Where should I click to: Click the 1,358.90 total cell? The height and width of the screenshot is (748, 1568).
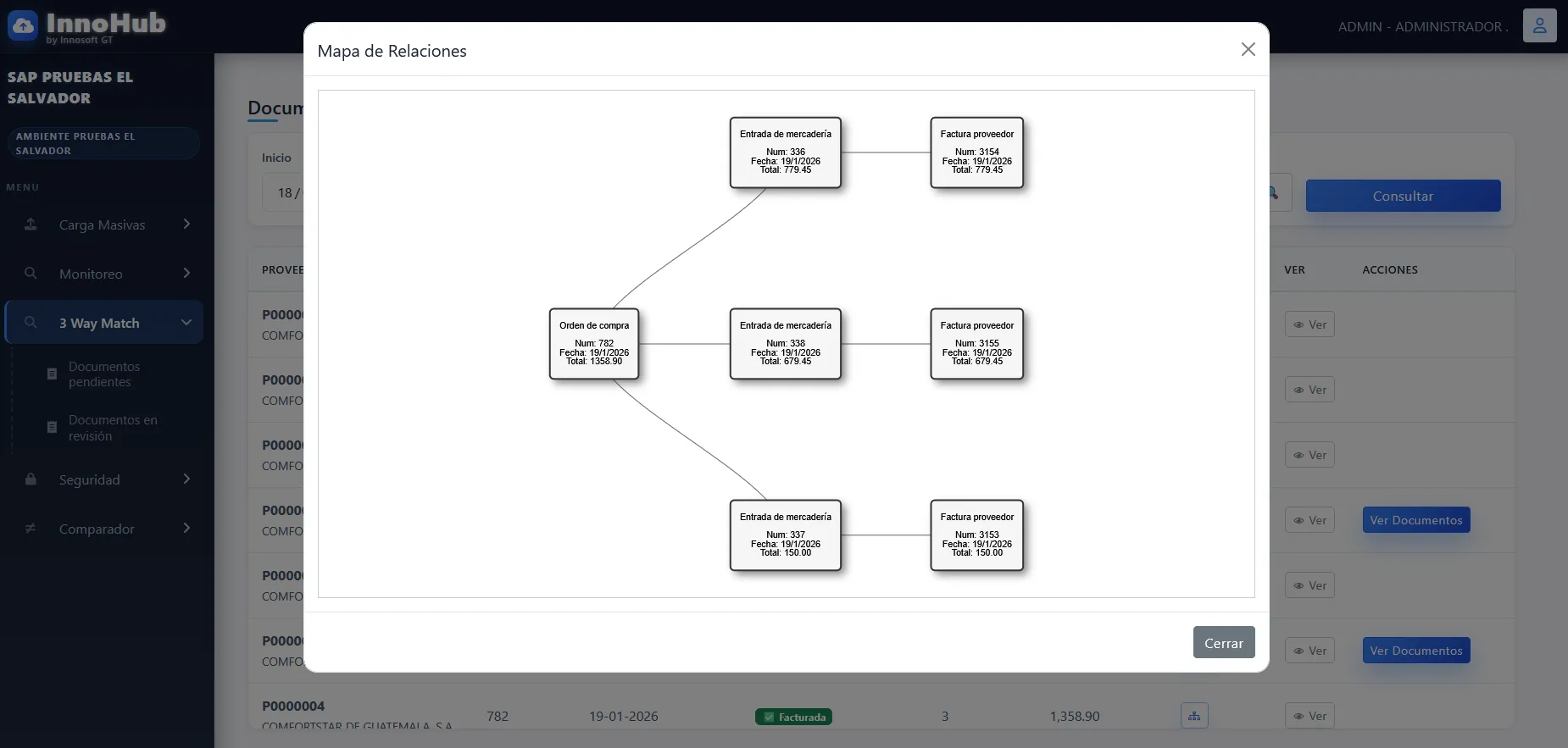pyautogui.click(x=1075, y=717)
